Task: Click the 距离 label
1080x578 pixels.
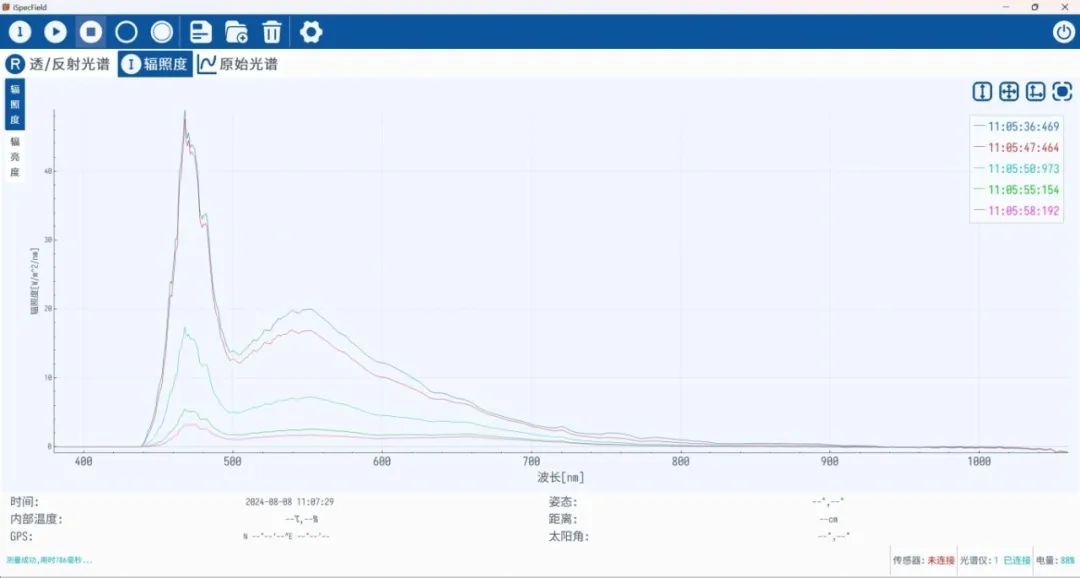Action: [x=563, y=519]
